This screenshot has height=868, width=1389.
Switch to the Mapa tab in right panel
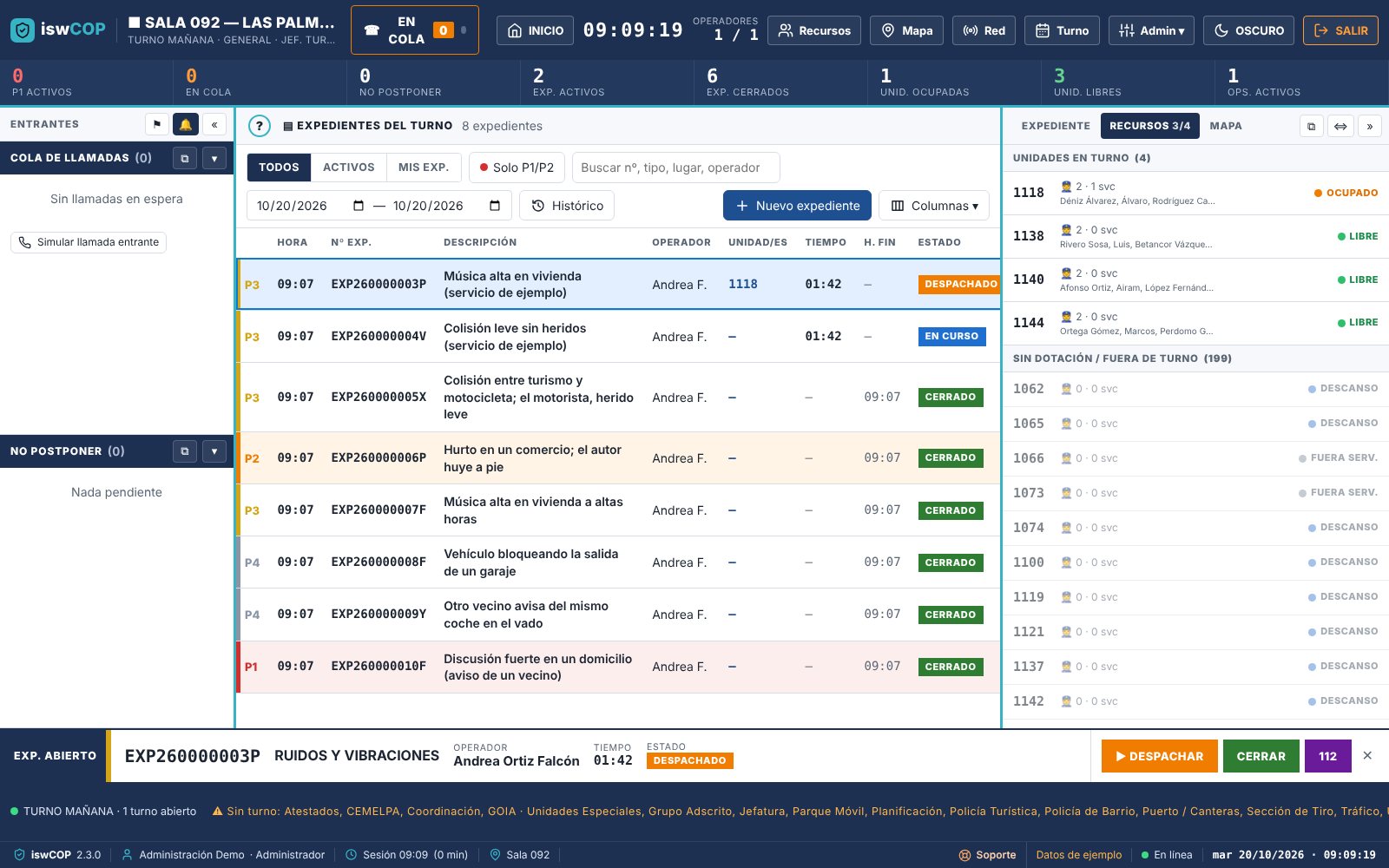pos(1226,126)
